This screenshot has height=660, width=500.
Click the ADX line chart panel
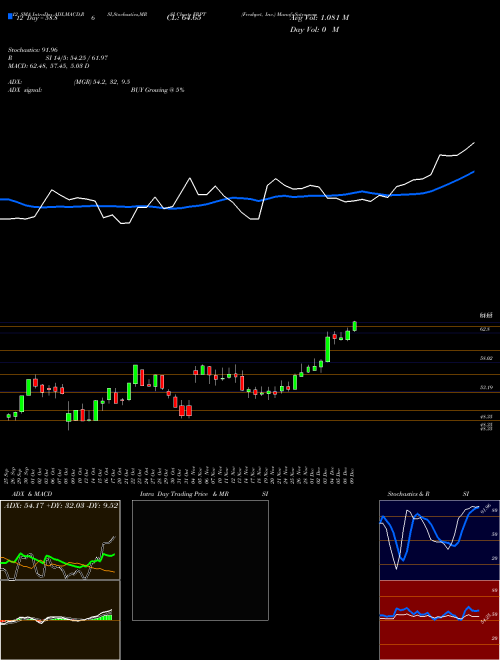coord(60,540)
